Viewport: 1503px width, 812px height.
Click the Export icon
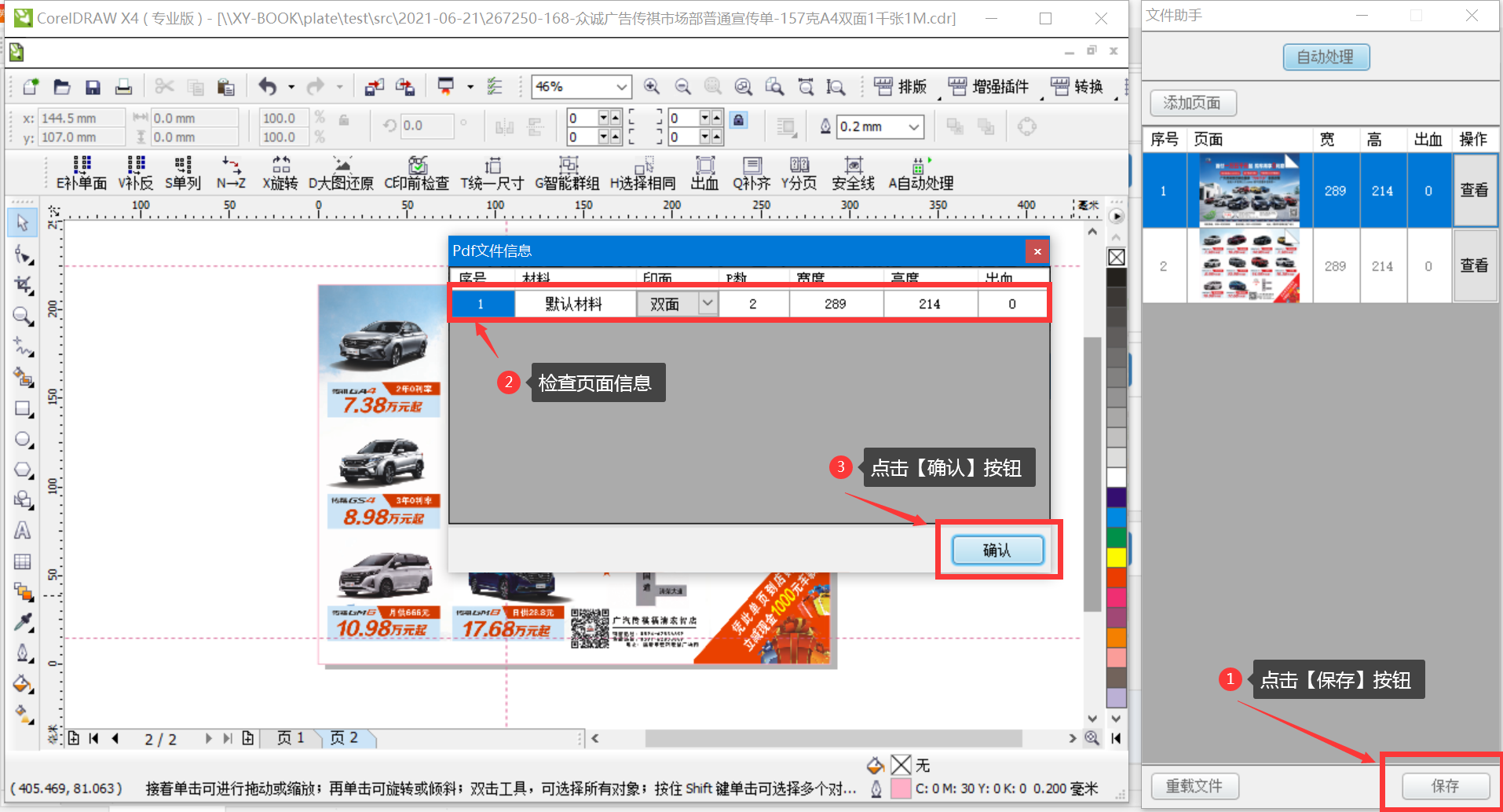click(405, 86)
